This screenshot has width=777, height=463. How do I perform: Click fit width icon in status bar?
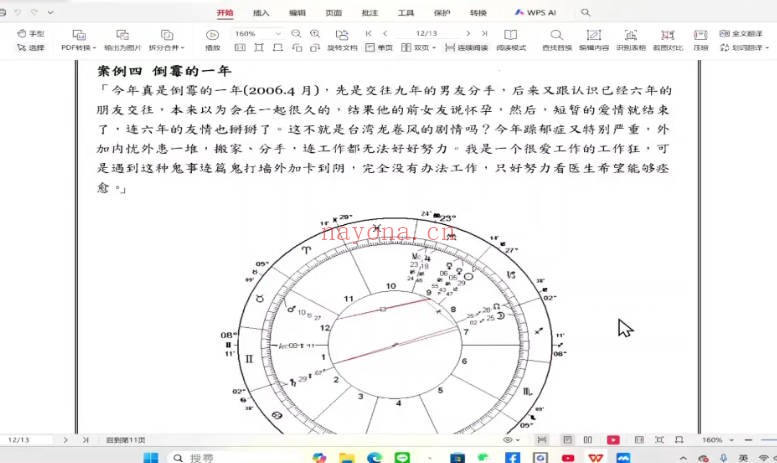[679, 440]
